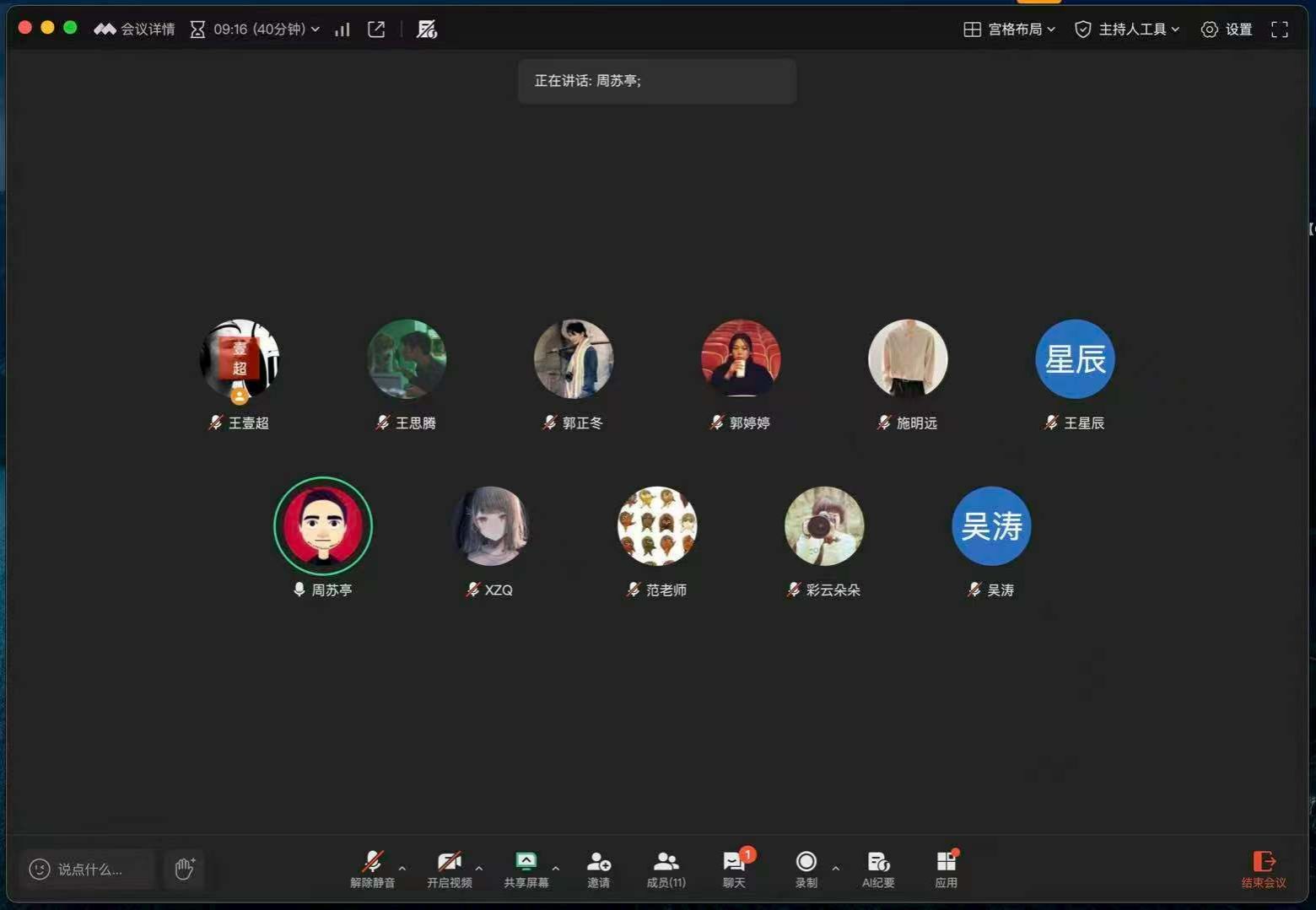Unmute microphone with the 解除静音 button
The width and height of the screenshot is (1316, 910).
[x=372, y=869]
